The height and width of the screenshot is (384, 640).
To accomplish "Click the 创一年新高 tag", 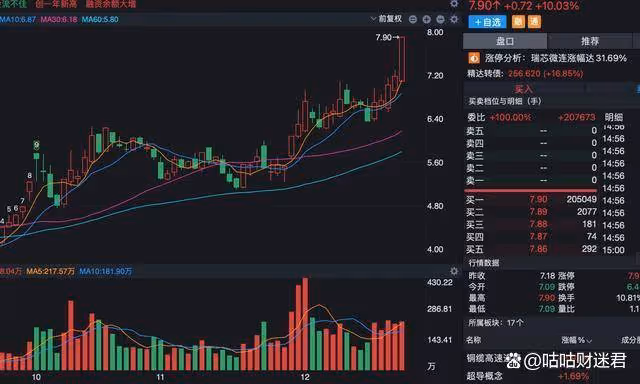I will 56,4.
